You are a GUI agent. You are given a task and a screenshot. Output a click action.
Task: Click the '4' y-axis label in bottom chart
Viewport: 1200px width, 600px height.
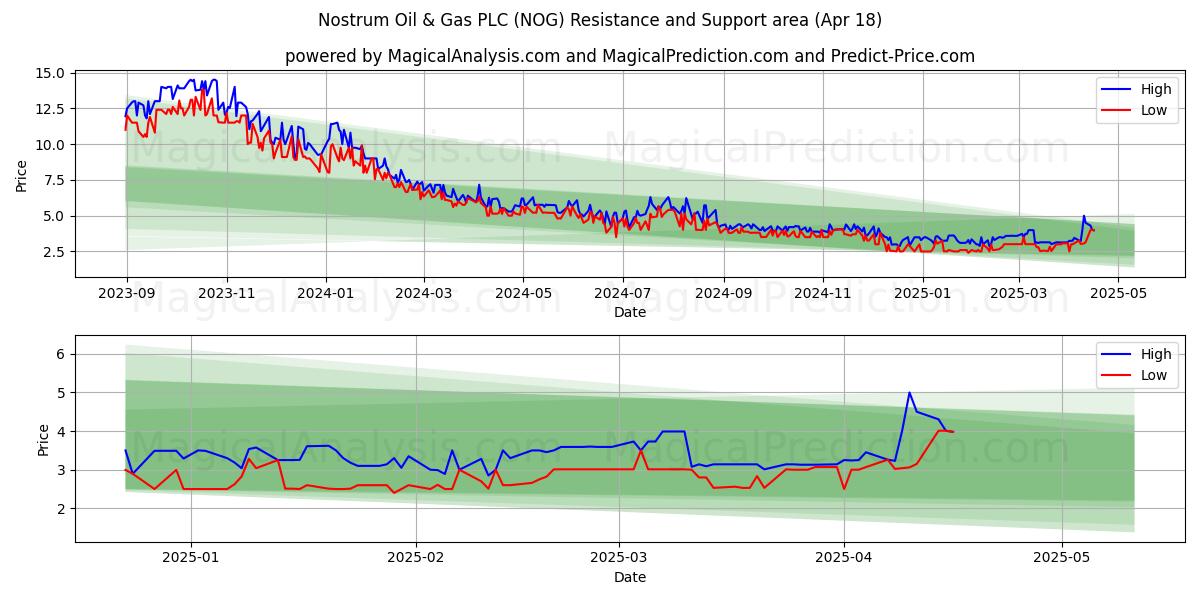pos(61,432)
